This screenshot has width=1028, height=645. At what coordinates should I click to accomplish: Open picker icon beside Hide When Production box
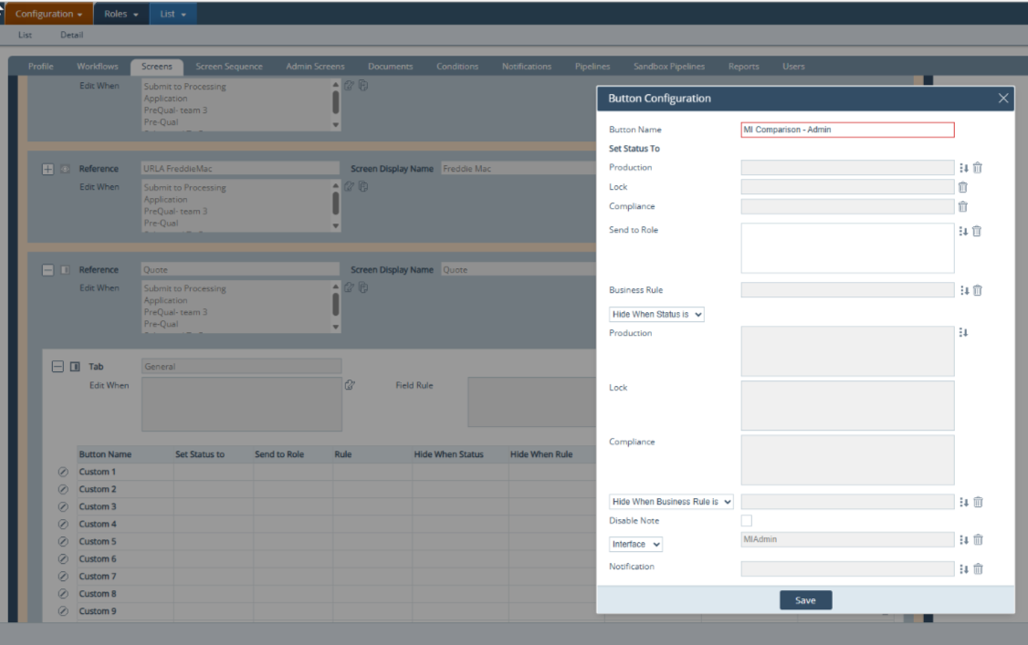963,333
